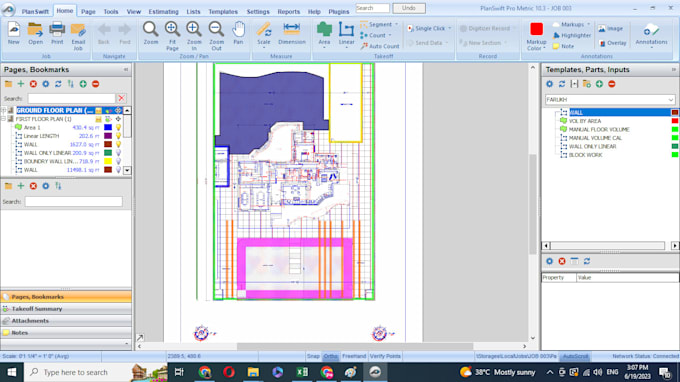
Task: Click the Print icon in the ribbon
Action: pyautogui.click(x=57, y=33)
